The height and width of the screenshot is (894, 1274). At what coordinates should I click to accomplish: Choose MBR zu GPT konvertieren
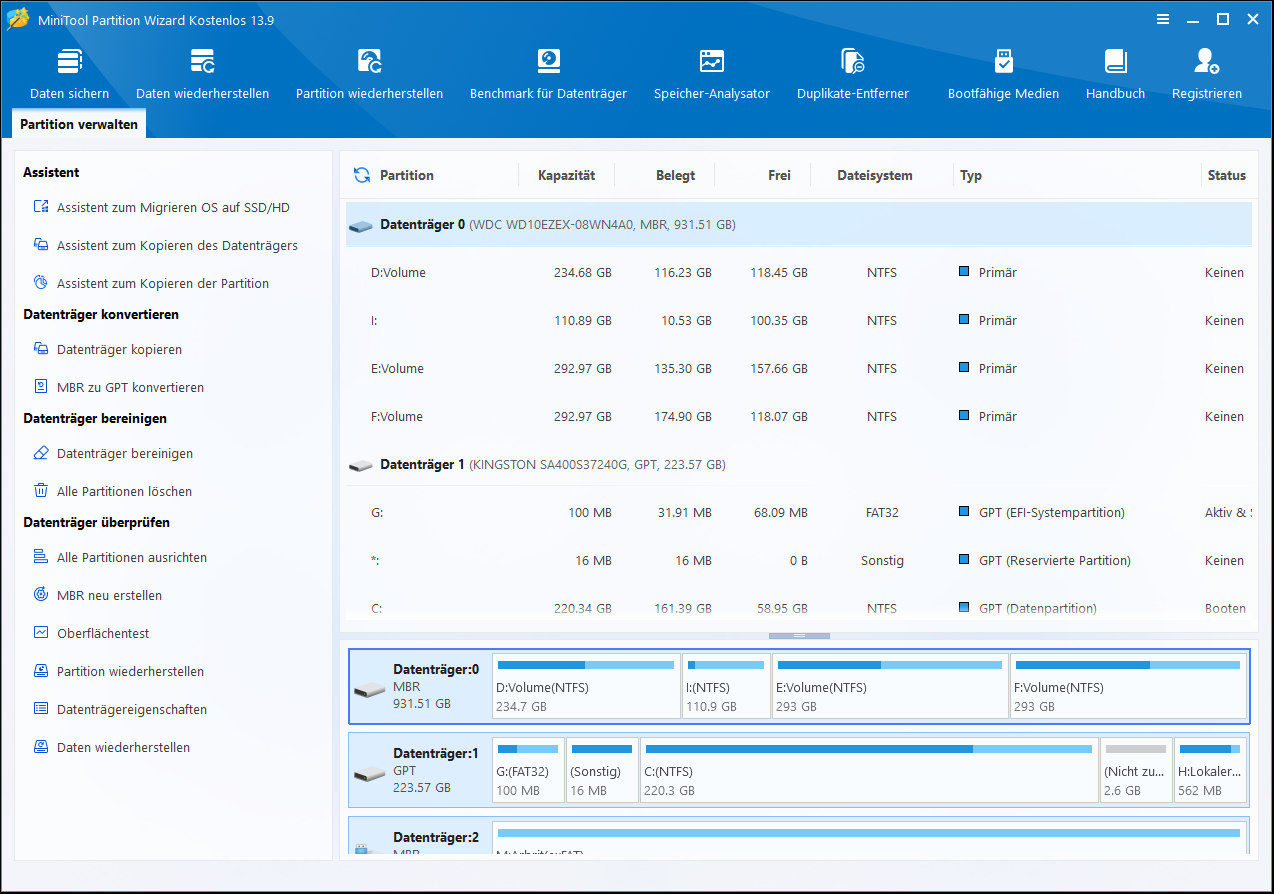118,387
